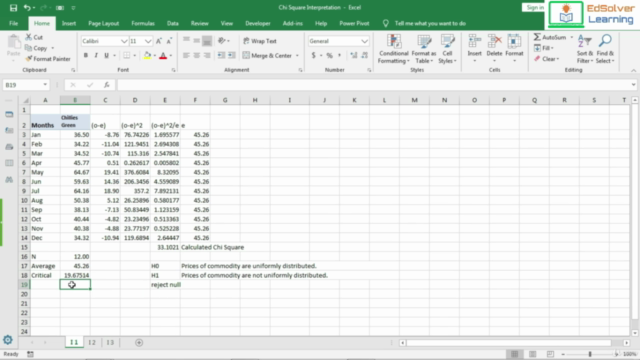The width and height of the screenshot is (640, 360).
Task: Click the formula bar
Action: click(373, 85)
